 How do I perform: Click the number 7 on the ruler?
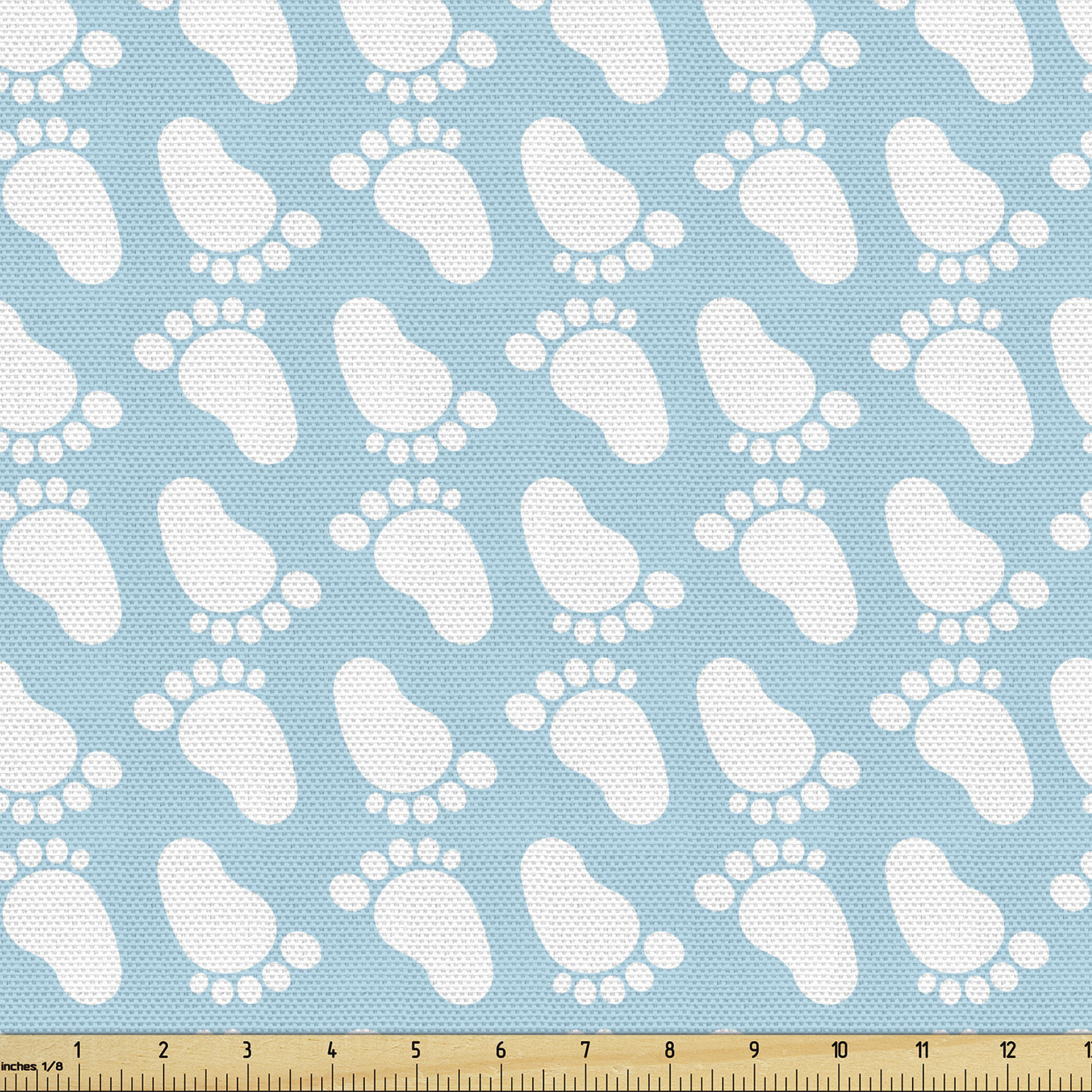click(585, 1050)
